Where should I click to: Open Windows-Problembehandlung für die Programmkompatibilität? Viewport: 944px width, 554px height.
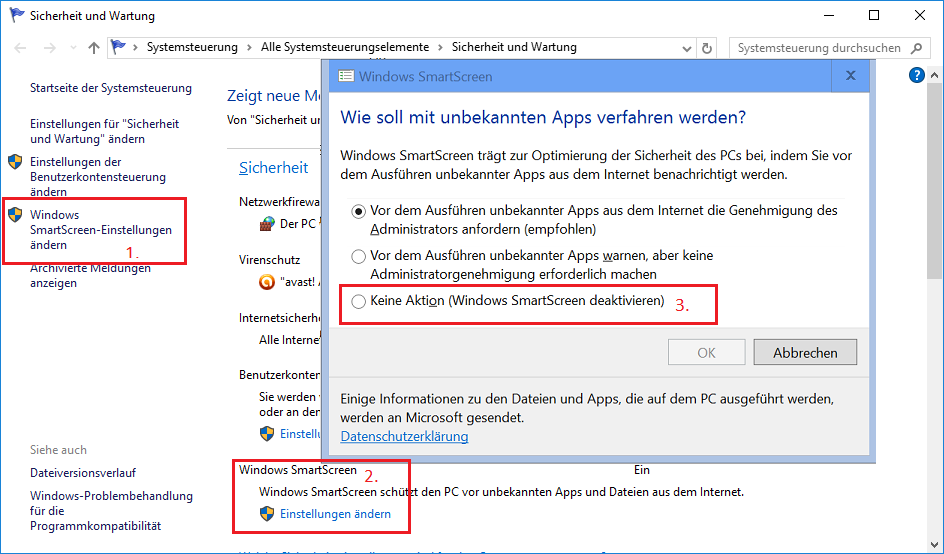click(111, 511)
